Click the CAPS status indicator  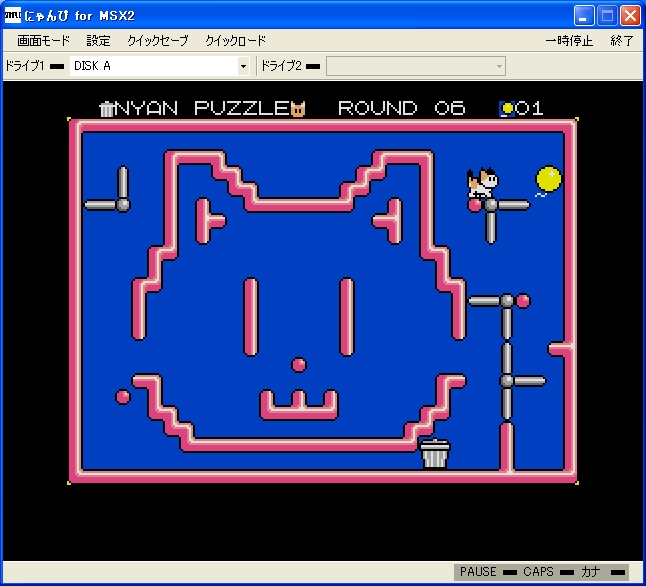click(548, 572)
